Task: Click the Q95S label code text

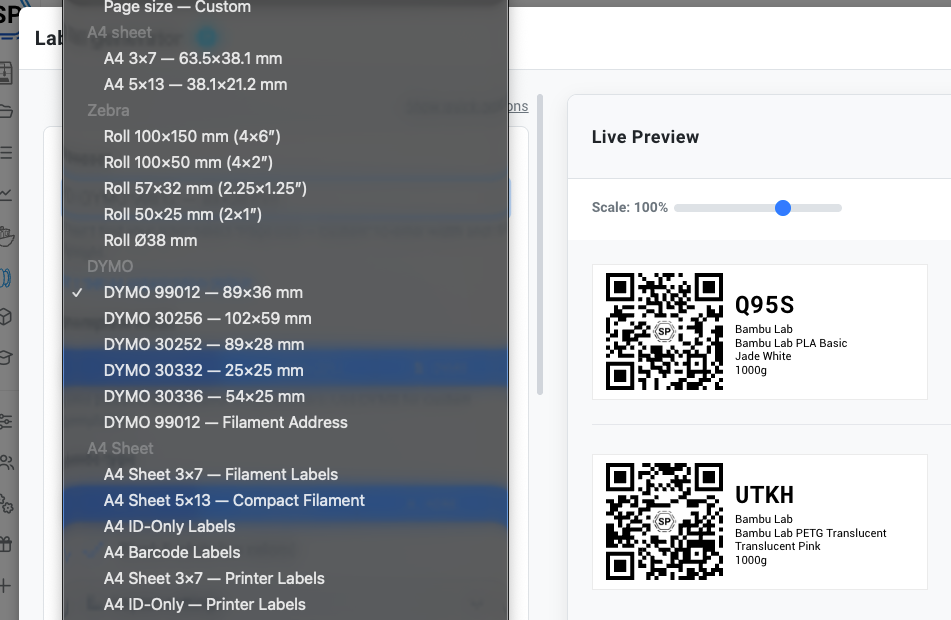Action: (x=764, y=305)
